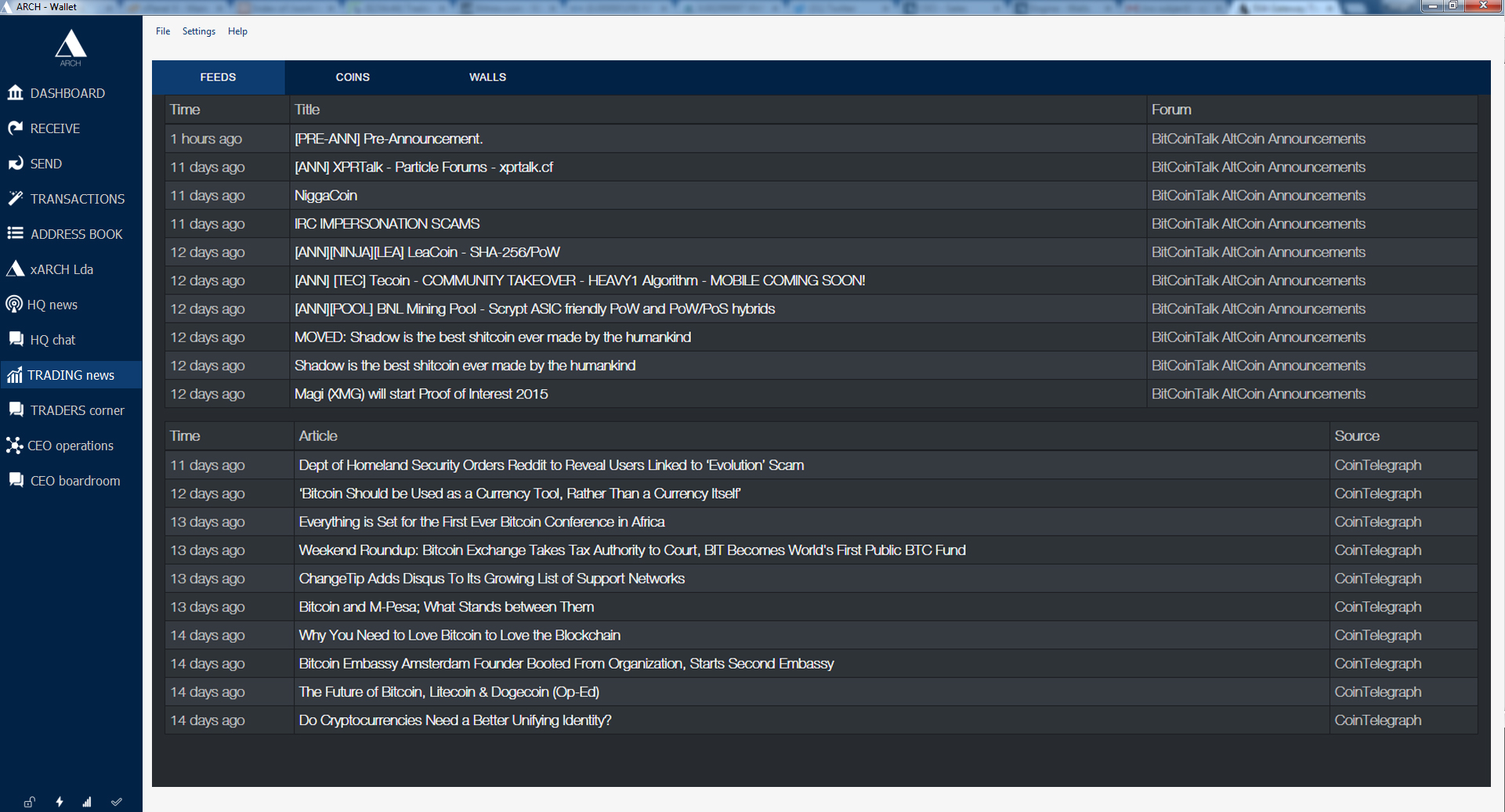Open CEO boardroom via its chat icon
This screenshot has width=1505, height=812.
pos(16,480)
